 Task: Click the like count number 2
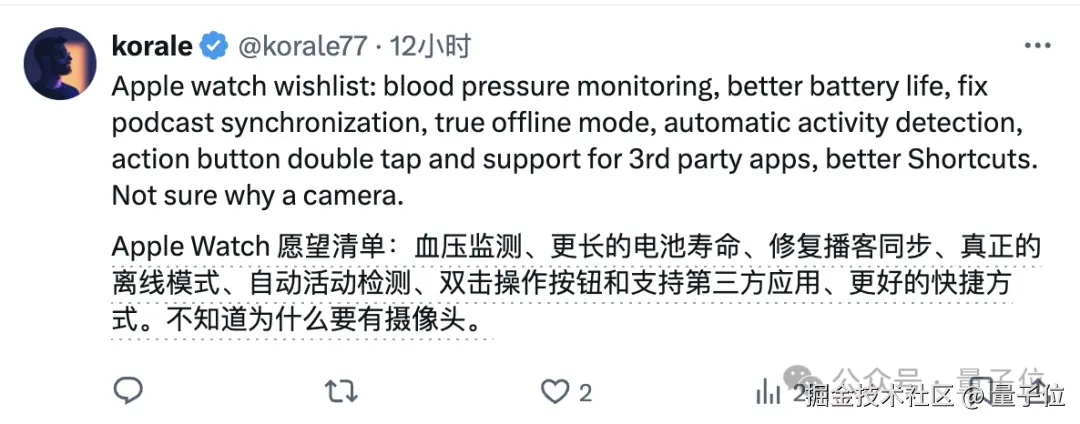[x=585, y=393]
